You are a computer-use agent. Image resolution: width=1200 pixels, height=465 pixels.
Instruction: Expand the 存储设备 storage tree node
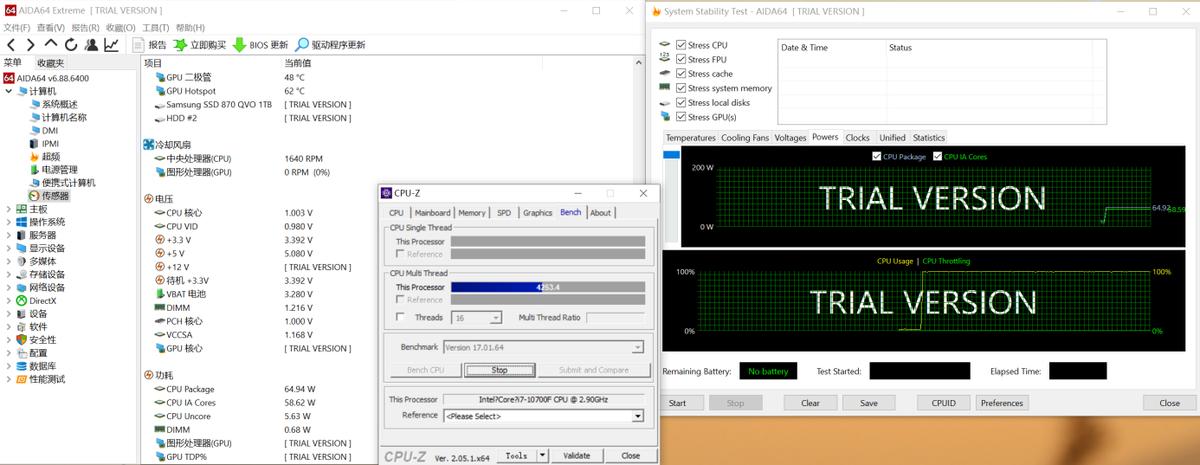pos(9,274)
